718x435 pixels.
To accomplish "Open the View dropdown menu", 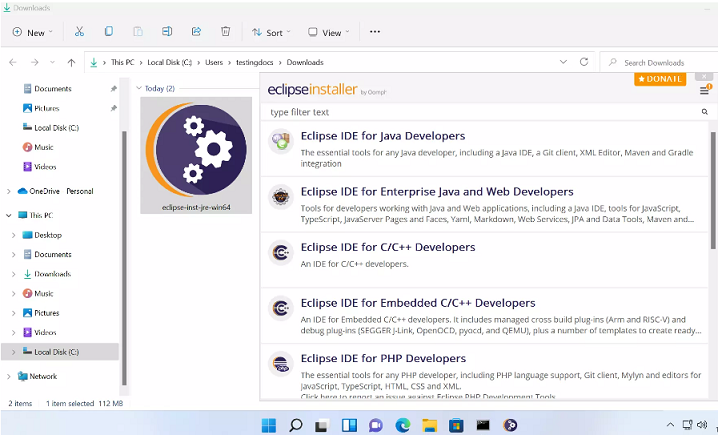I will point(328,32).
